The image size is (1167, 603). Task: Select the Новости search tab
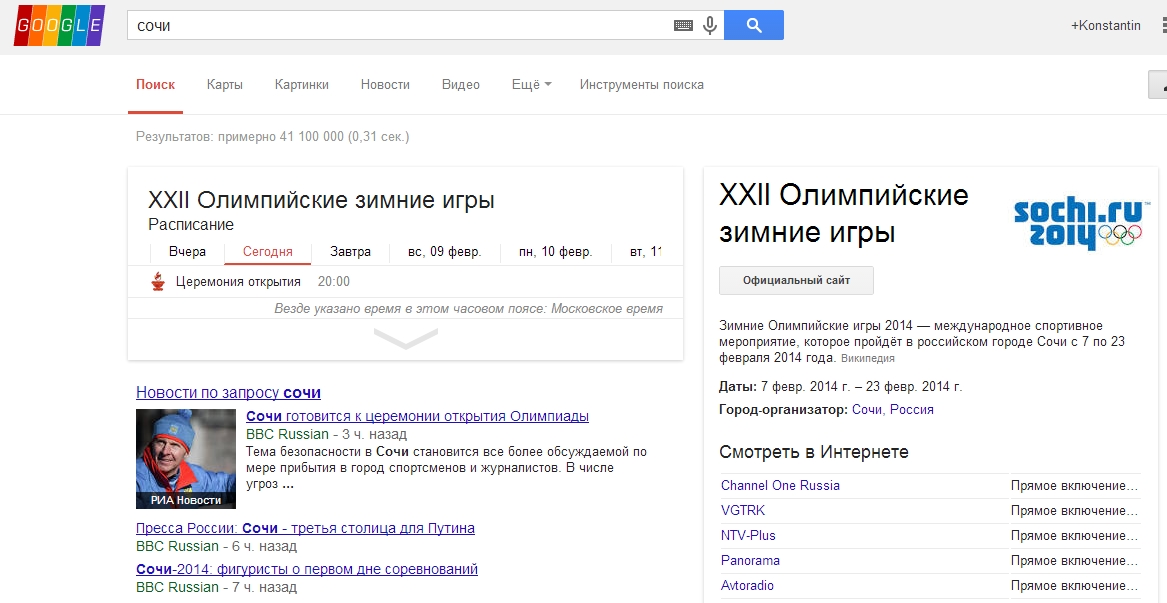pos(385,85)
